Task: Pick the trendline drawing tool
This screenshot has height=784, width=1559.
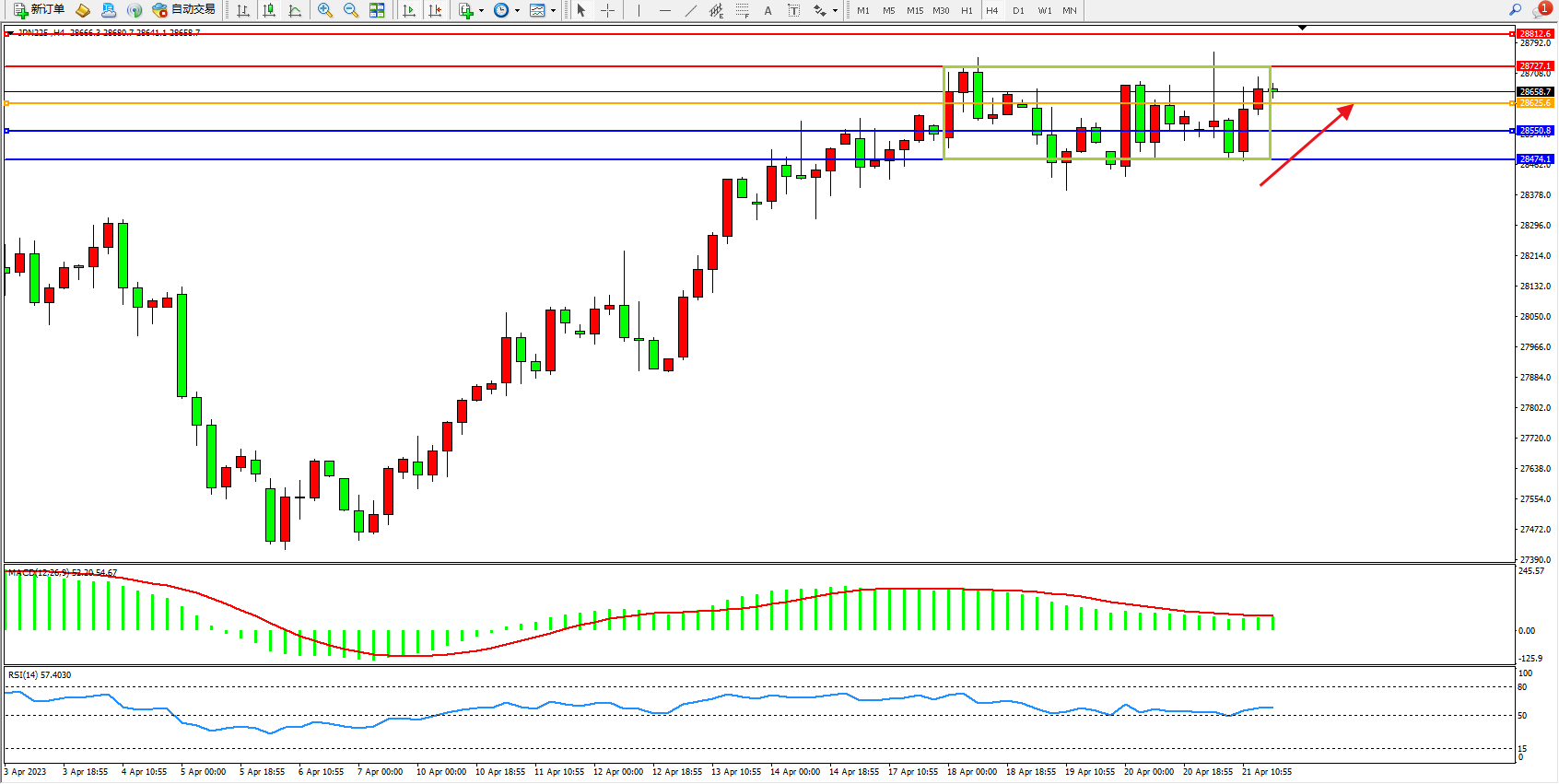Action: coord(690,10)
